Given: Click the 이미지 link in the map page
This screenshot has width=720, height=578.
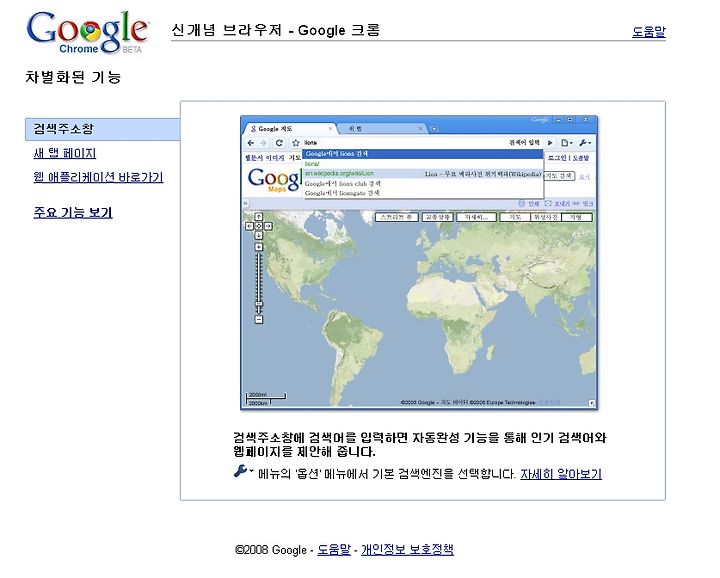Looking at the screenshot, I should click(275, 157).
